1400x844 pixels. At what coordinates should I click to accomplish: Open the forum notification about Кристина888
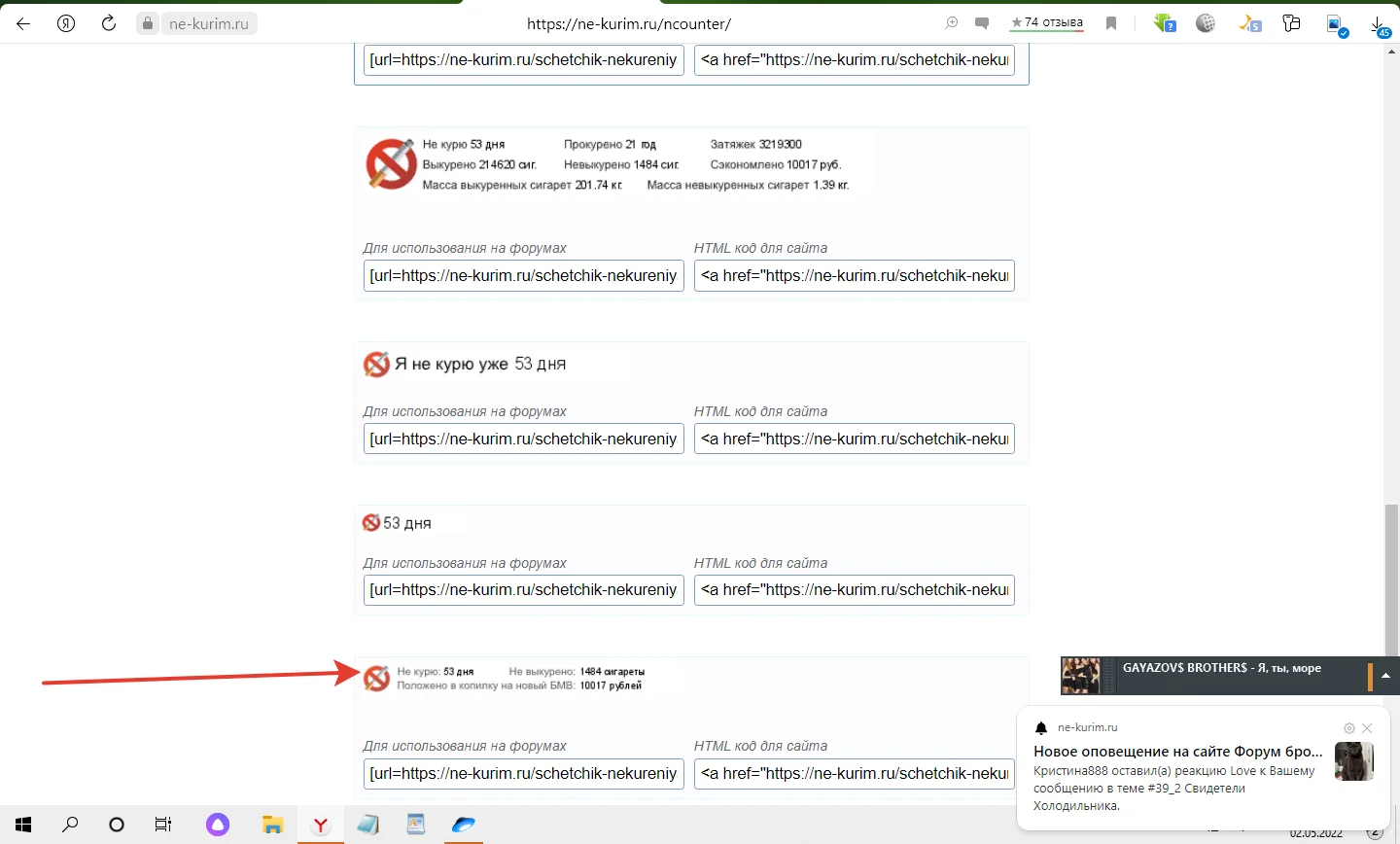pos(1177,778)
